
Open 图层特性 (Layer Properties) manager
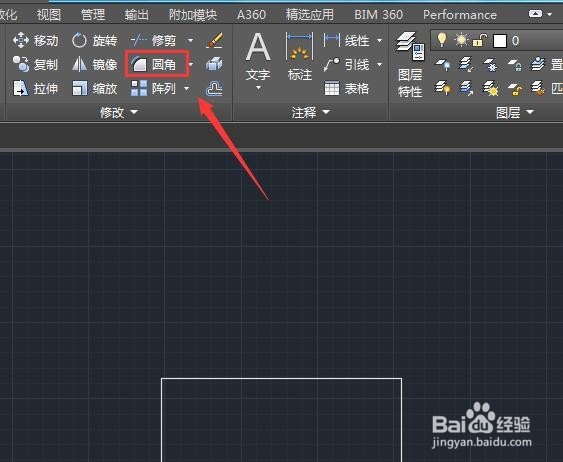click(x=410, y=65)
